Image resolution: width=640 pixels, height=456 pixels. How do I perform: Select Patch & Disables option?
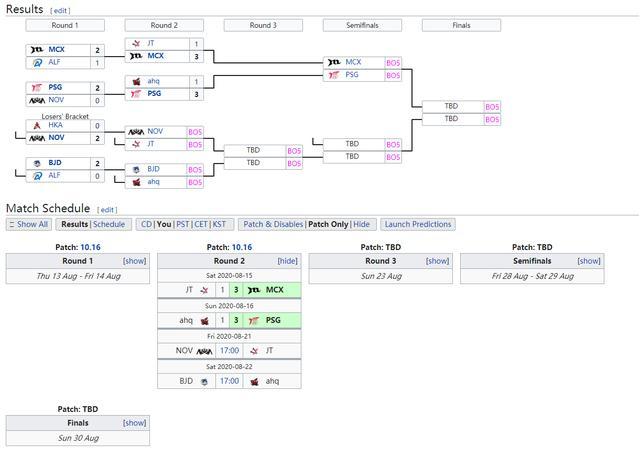click(273, 224)
